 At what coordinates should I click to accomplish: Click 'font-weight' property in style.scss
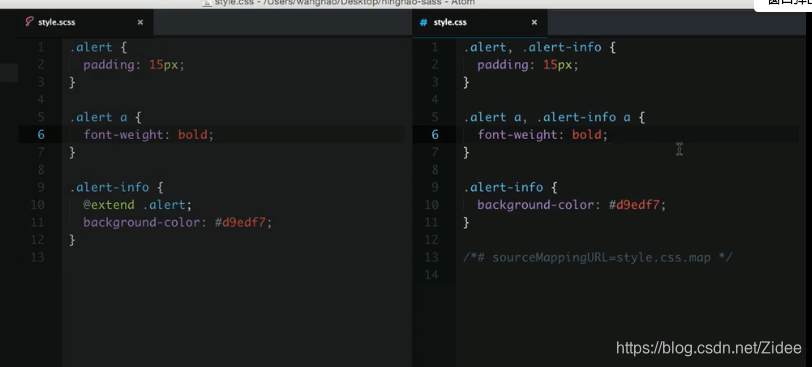124,135
